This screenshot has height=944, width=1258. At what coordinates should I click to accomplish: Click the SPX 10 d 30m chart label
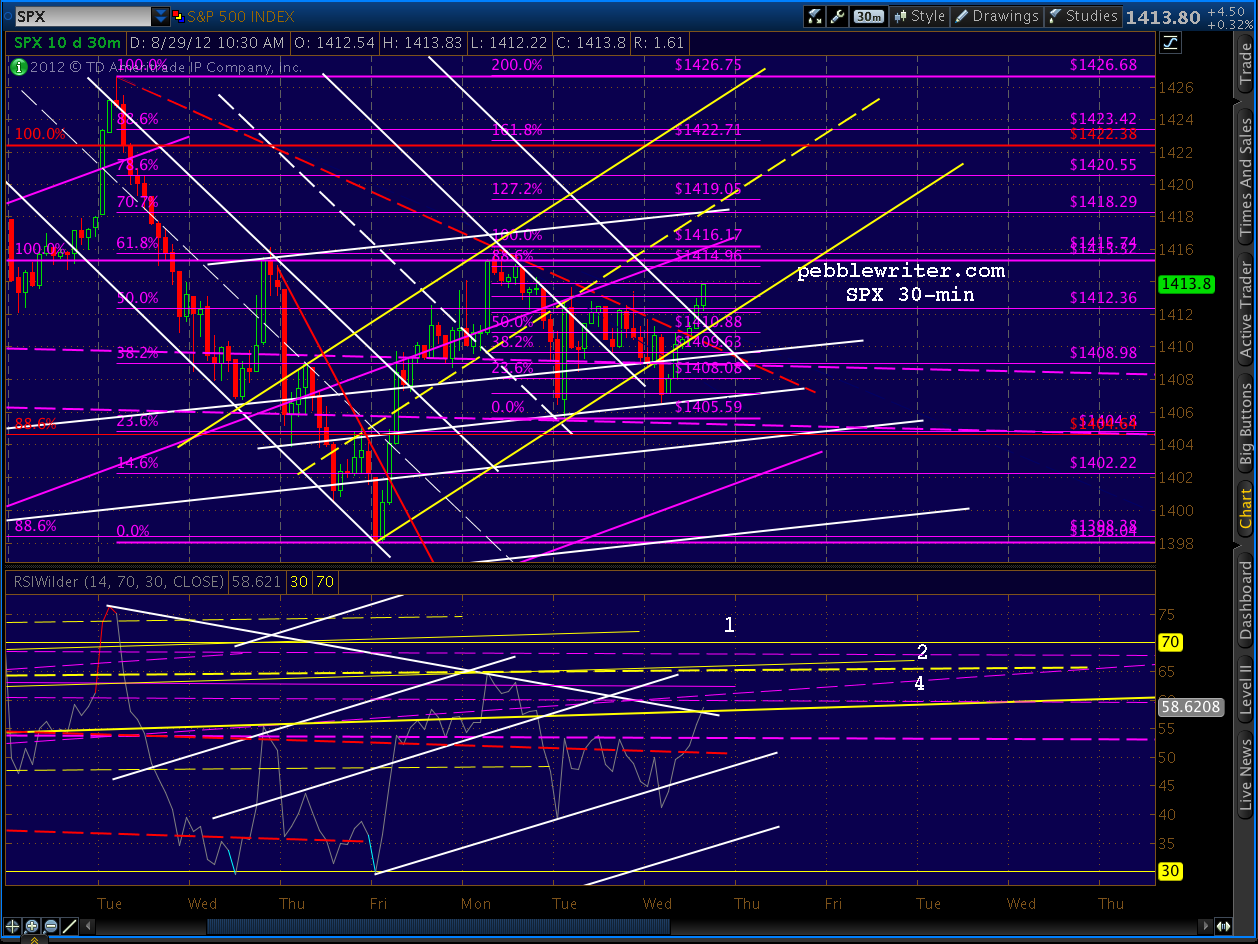66,43
